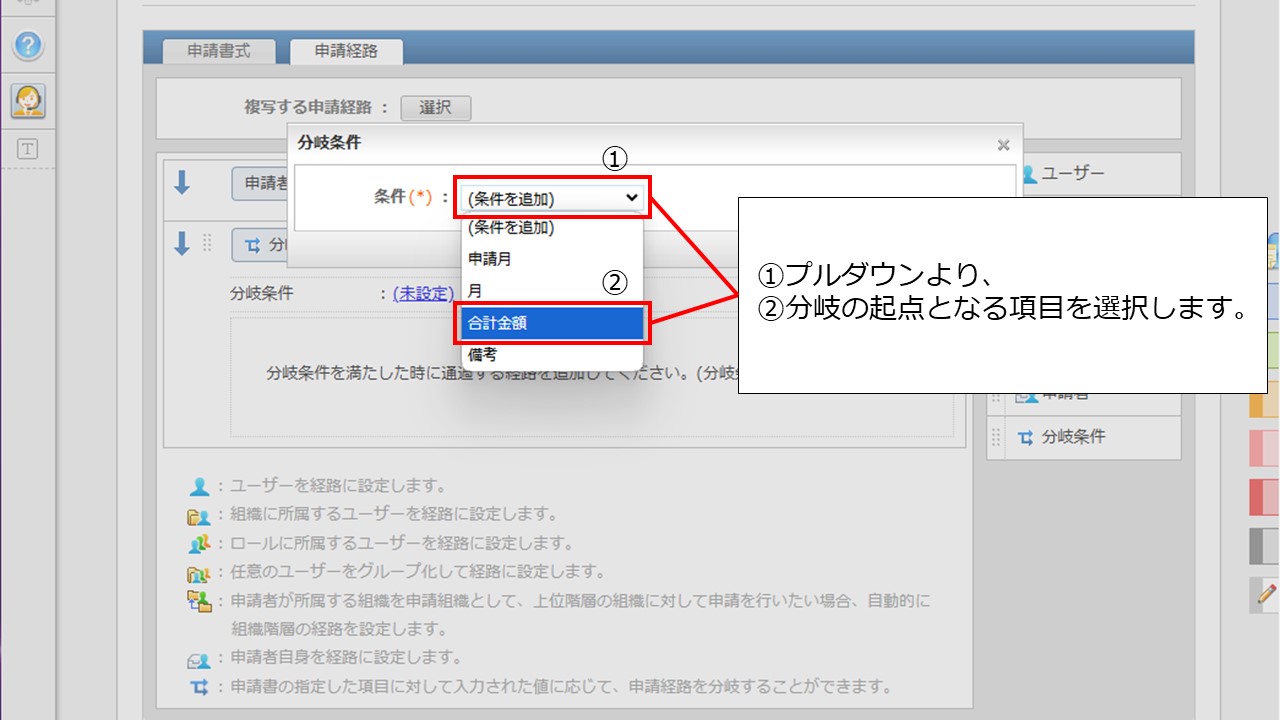Select 合計金額 in the condition dropdown

[x=552, y=323]
